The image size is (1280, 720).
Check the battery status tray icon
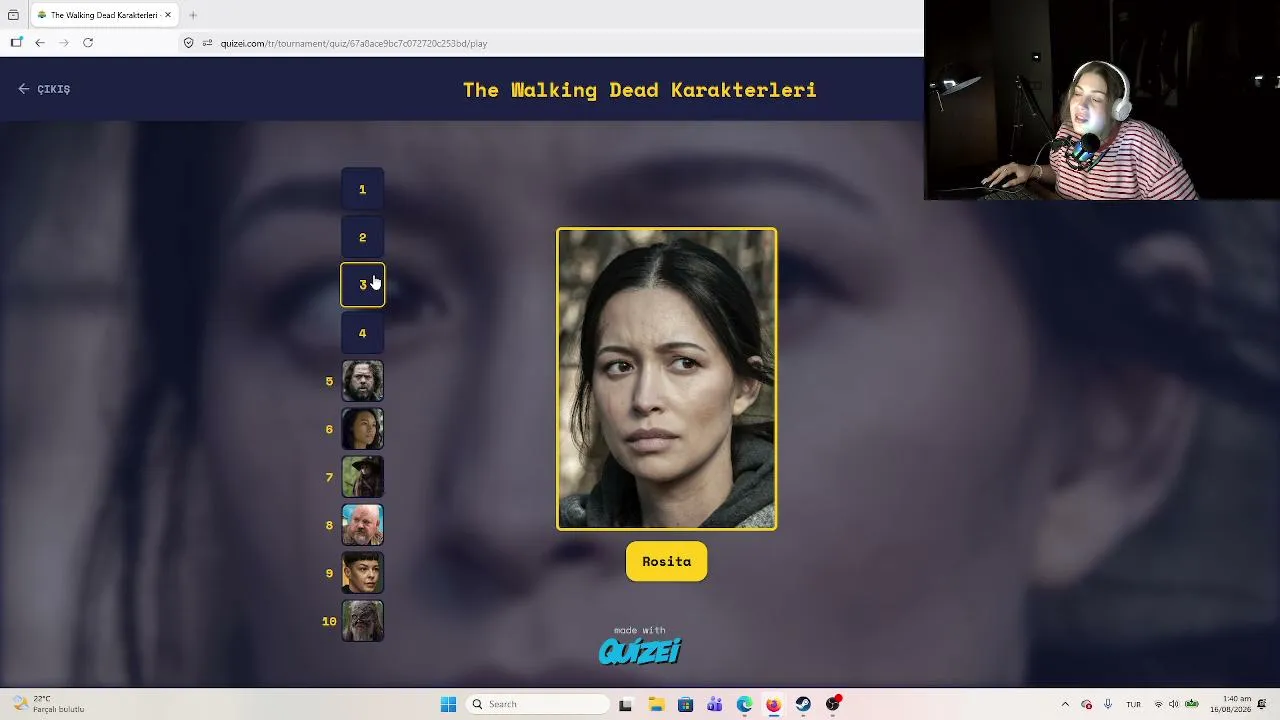1192,704
